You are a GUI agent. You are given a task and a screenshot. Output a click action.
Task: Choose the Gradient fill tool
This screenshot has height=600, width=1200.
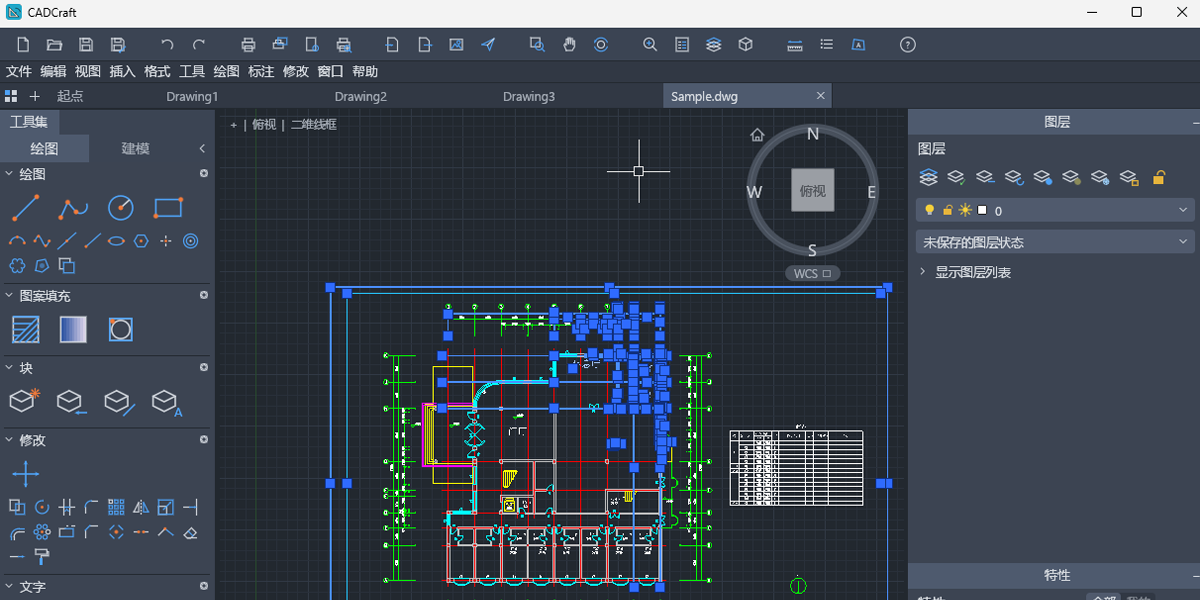pos(73,330)
